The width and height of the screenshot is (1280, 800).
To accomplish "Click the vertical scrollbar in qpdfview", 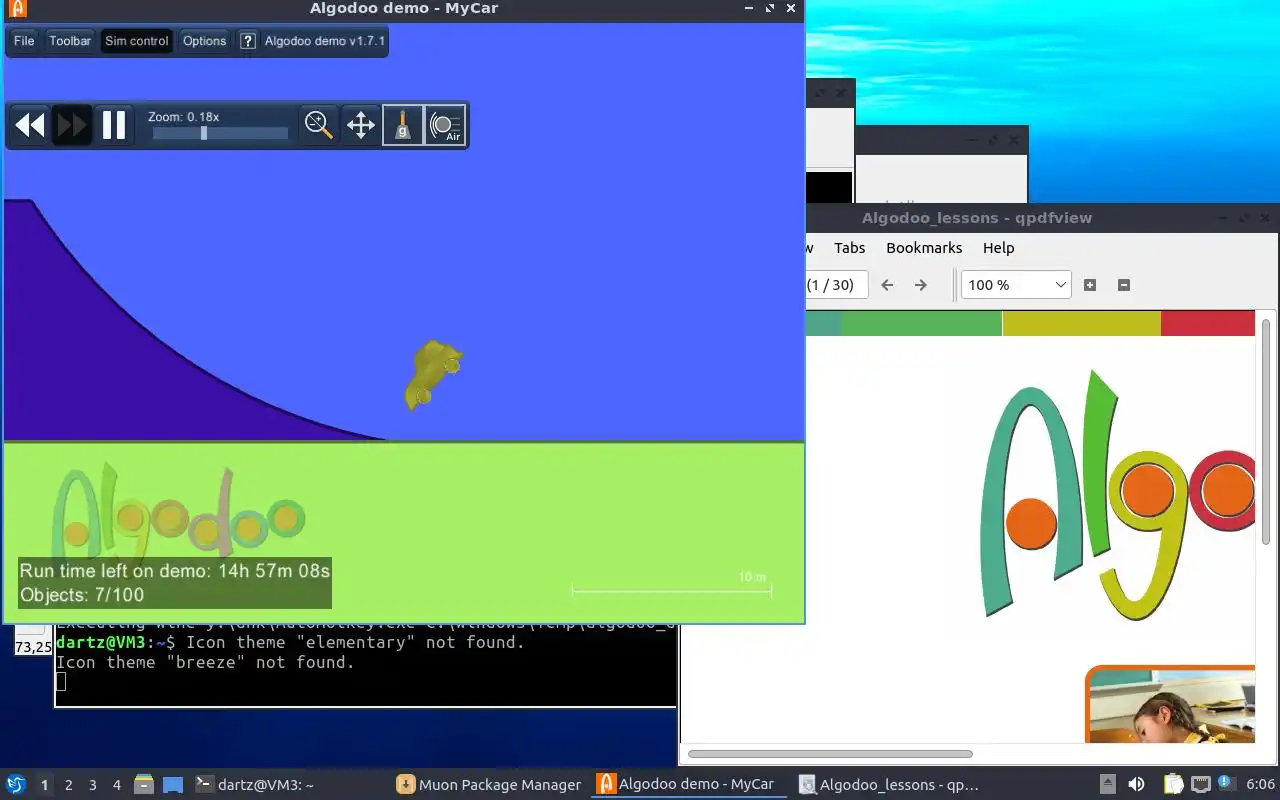I will pyautogui.click(x=1267, y=432).
